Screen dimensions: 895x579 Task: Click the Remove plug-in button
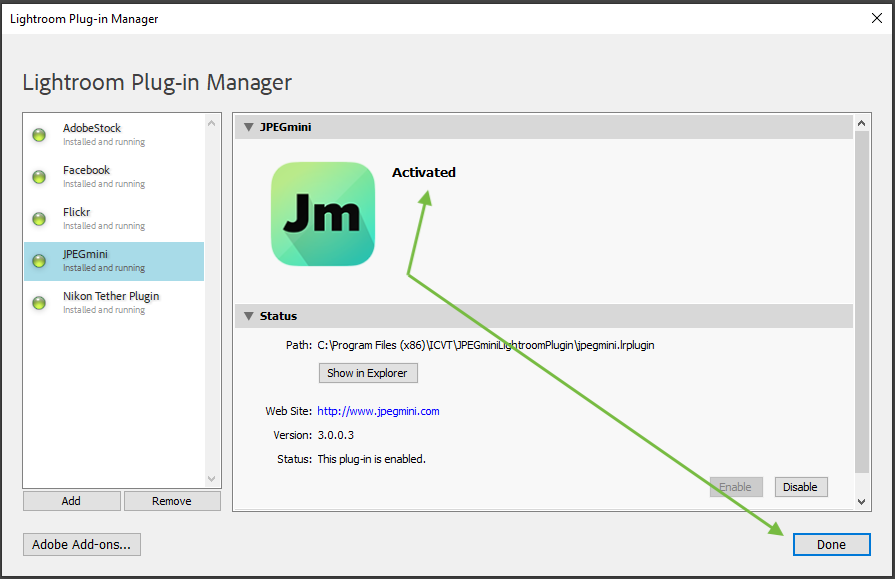[172, 501]
